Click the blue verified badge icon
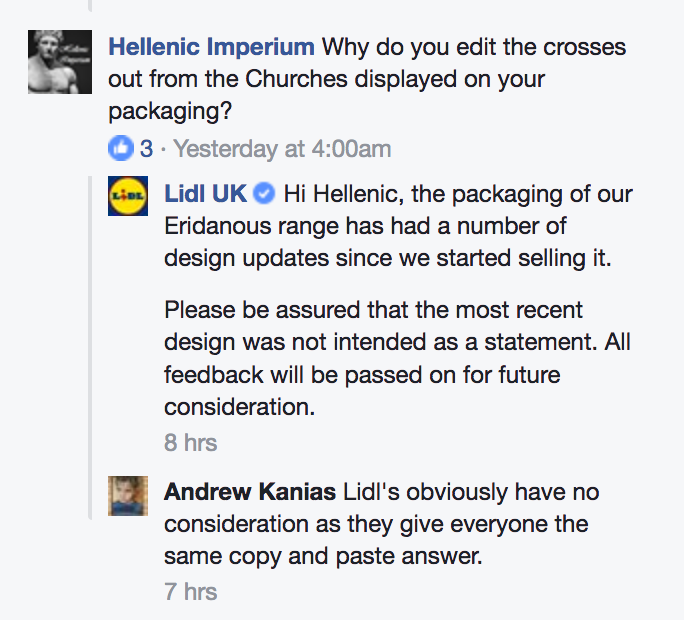The width and height of the screenshot is (684, 620). tap(264, 194)
